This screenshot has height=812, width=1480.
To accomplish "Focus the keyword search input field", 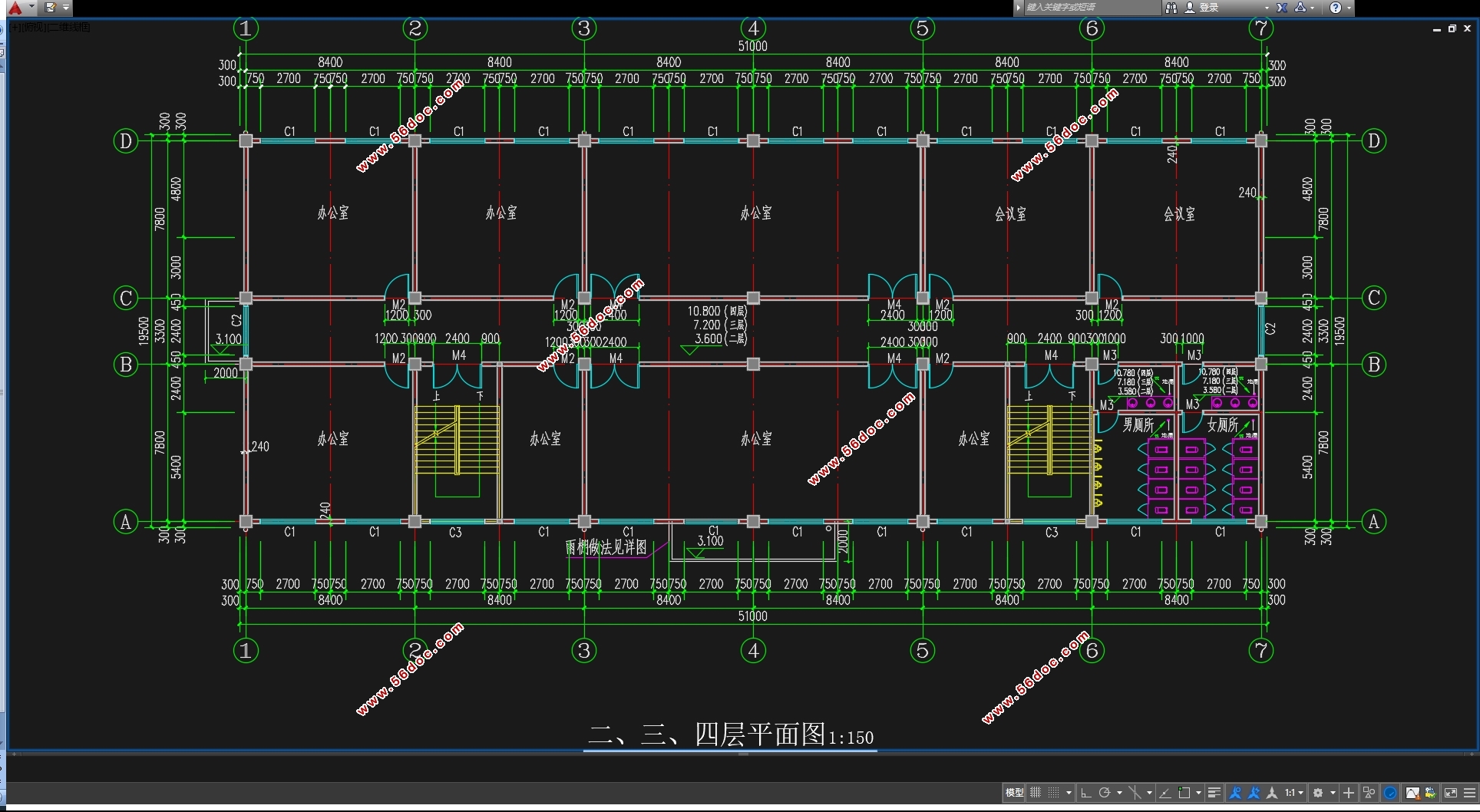I will (1093, 7).
